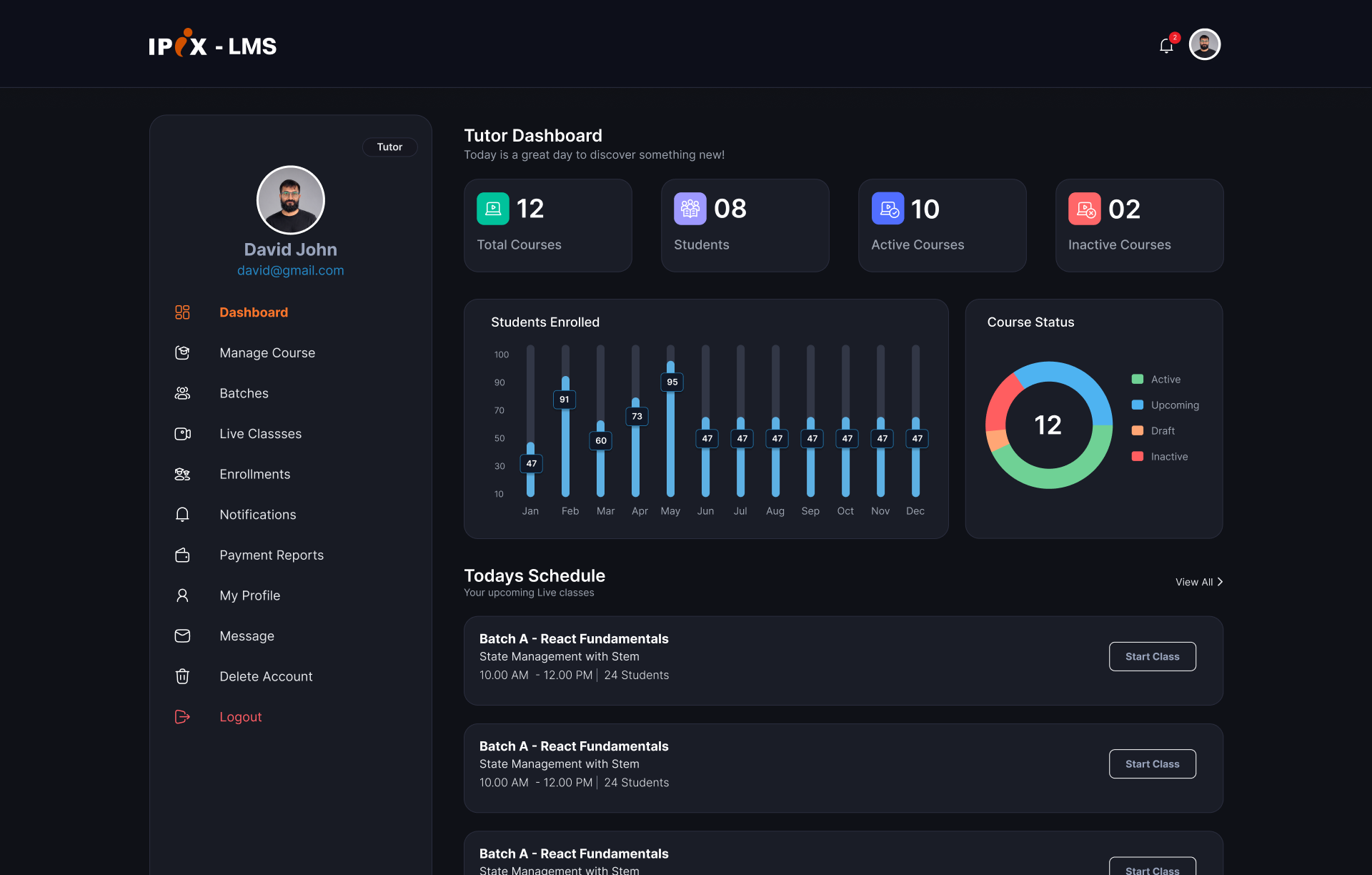
Task: Click the IPIX - LMS logo
Action: tap(212, 44)
